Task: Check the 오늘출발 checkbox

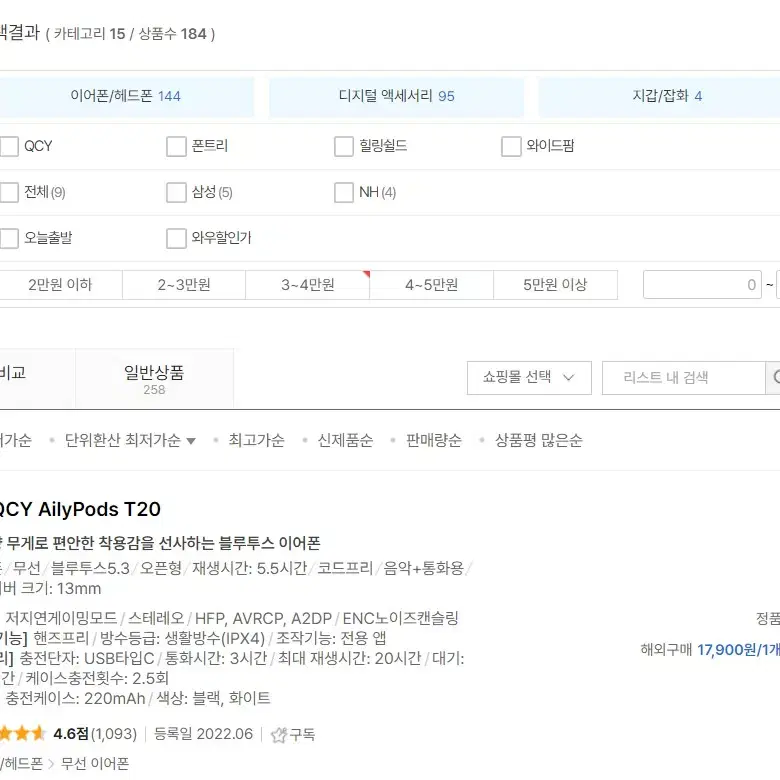Action: click(x=8, y=238)
